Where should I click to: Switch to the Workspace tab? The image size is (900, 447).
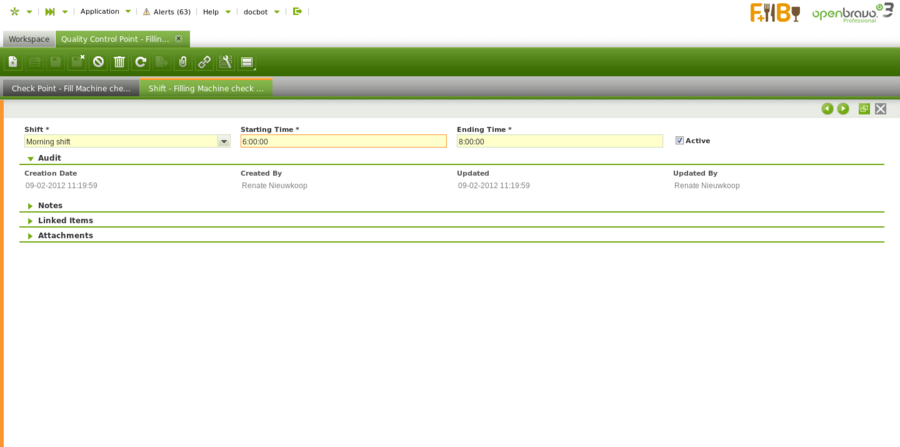29,39
